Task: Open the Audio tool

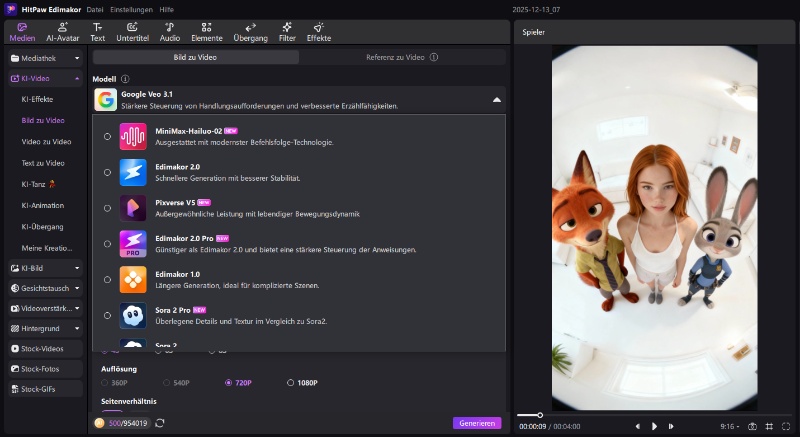Action: tap(169, 32)
